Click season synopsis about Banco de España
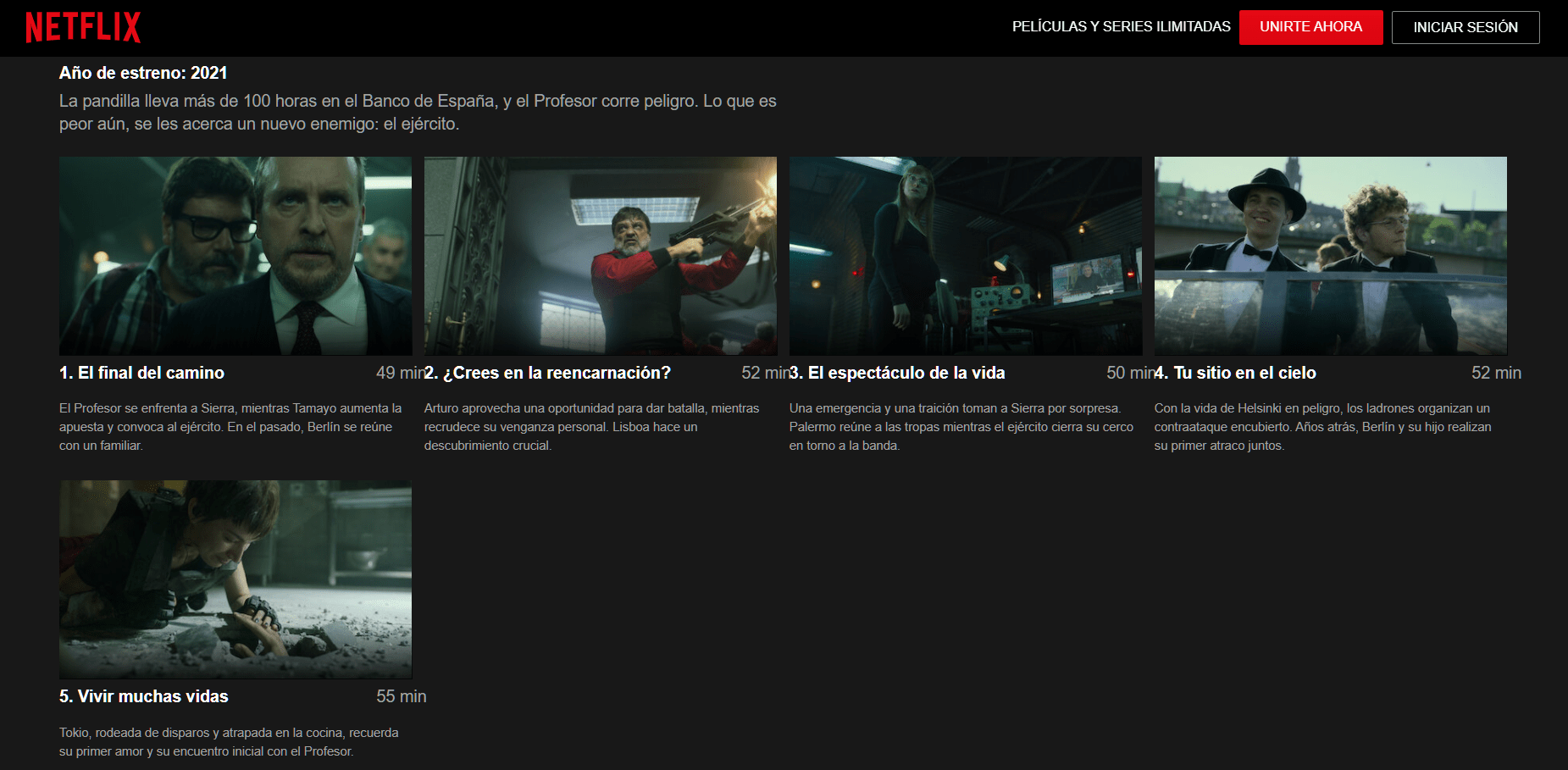 tap(418, 113)
